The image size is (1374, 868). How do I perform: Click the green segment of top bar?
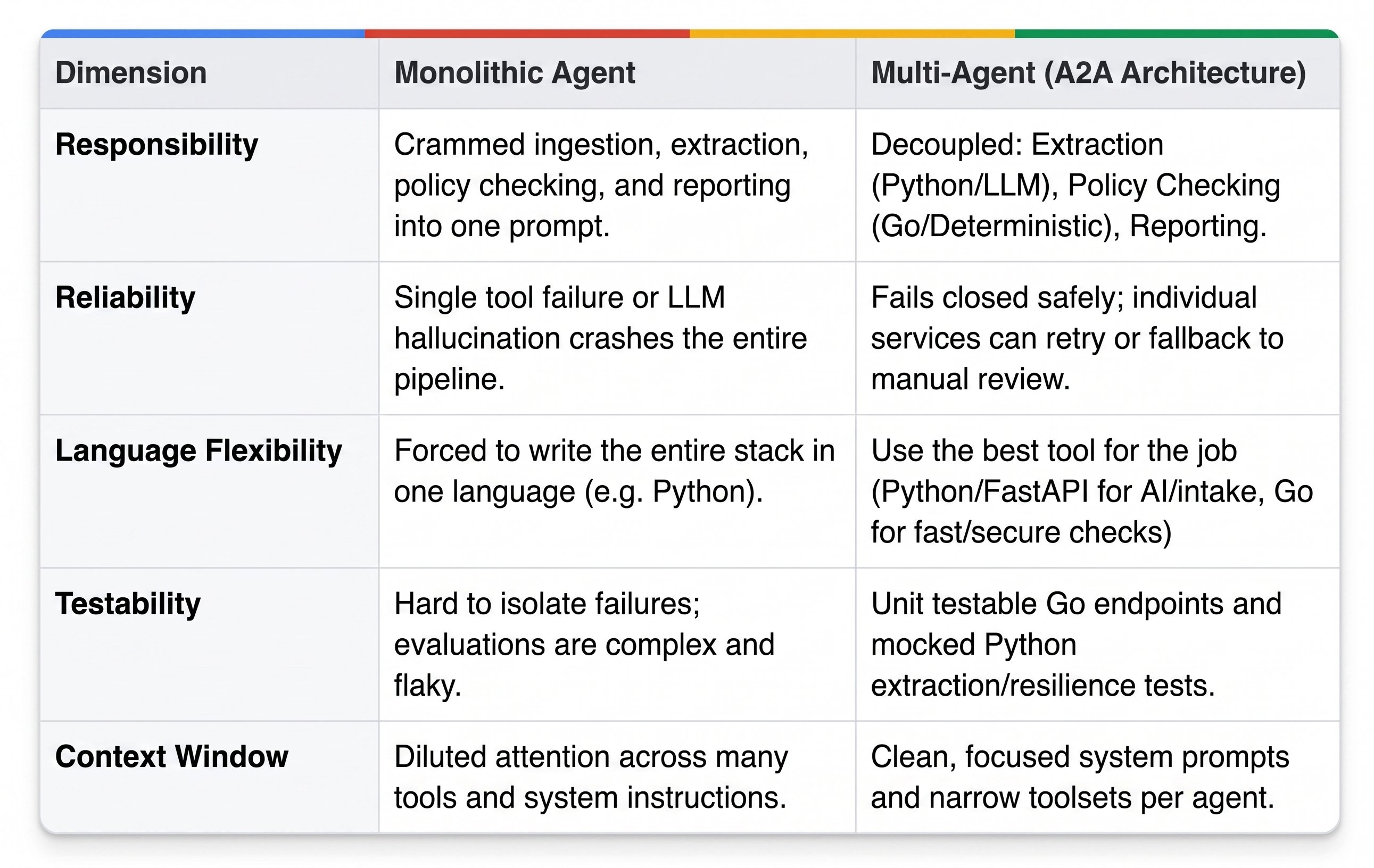click(1177, 34)
